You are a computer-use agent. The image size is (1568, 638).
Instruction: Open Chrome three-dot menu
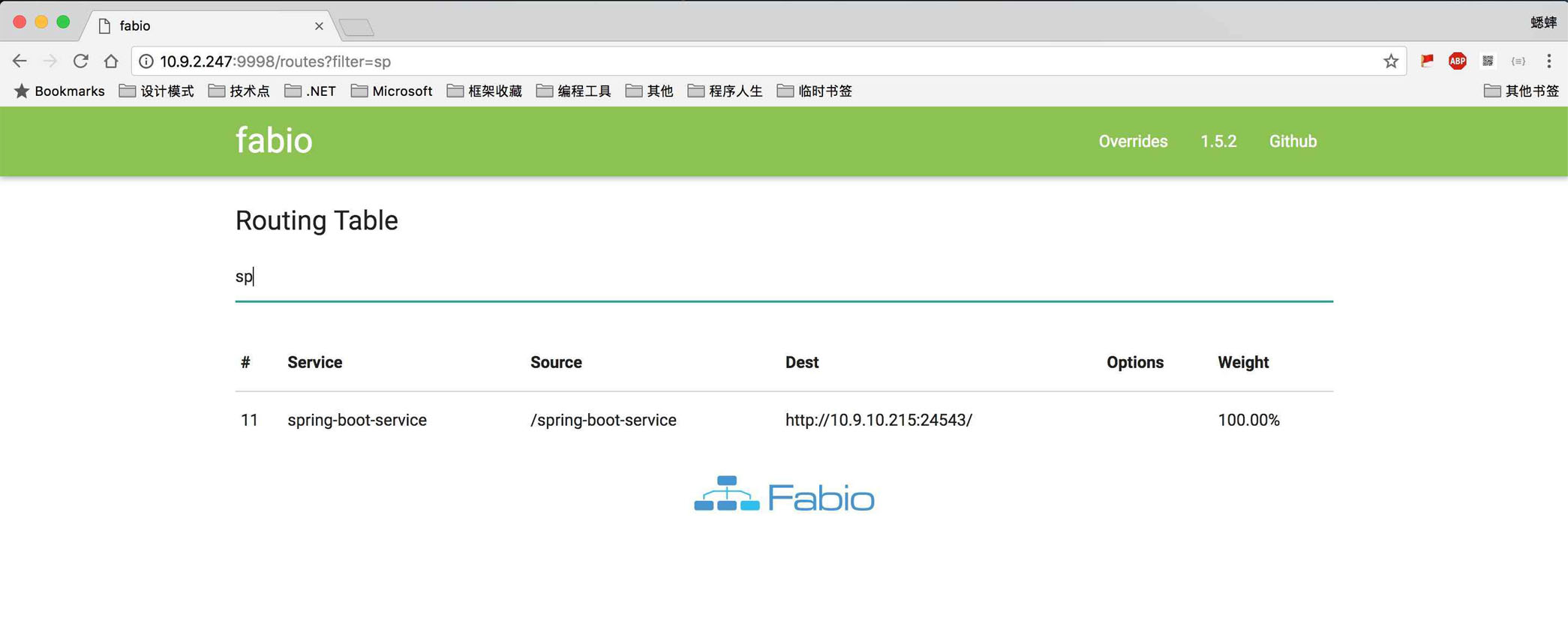pos(1548,61)
